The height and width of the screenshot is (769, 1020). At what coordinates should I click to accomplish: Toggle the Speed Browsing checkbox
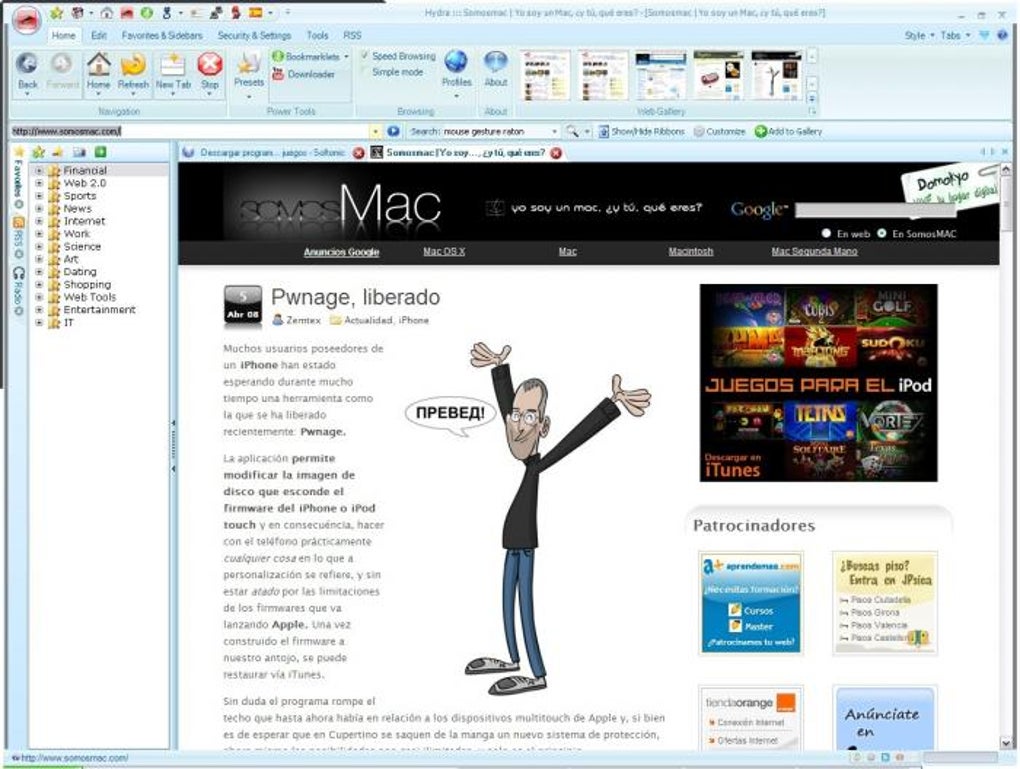coord(365,56)
